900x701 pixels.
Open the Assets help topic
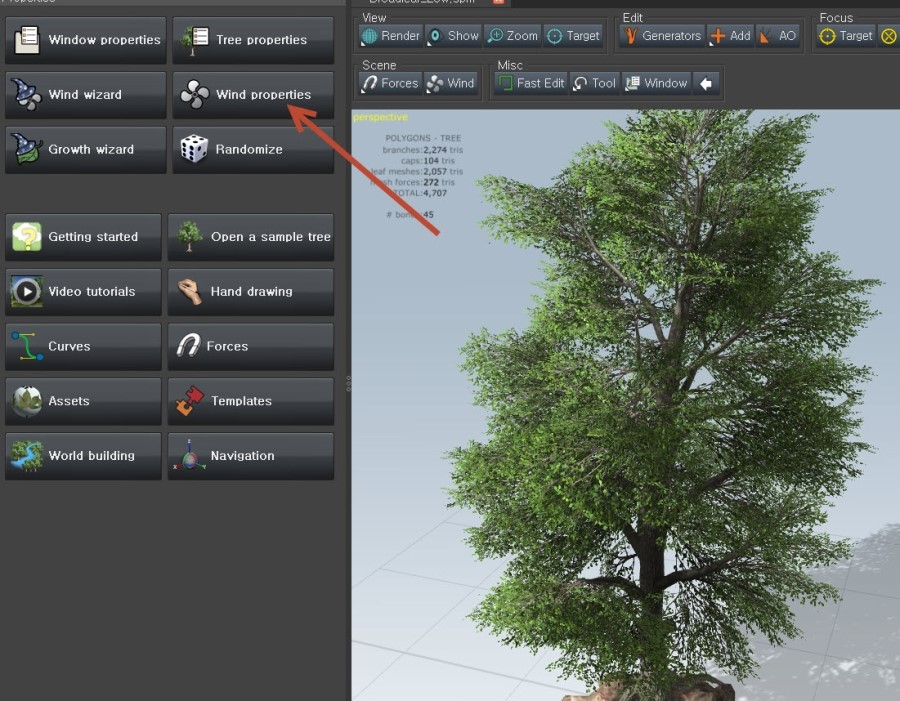(x=83, y=401)
